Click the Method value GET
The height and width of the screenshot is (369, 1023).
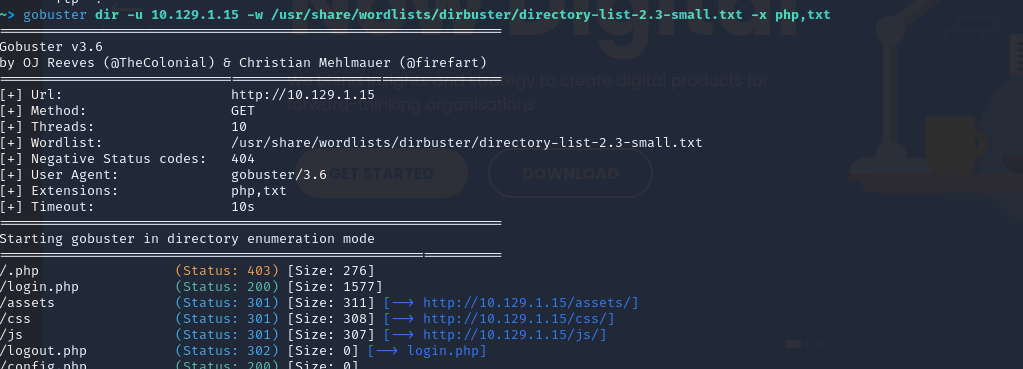pos(243,111)
